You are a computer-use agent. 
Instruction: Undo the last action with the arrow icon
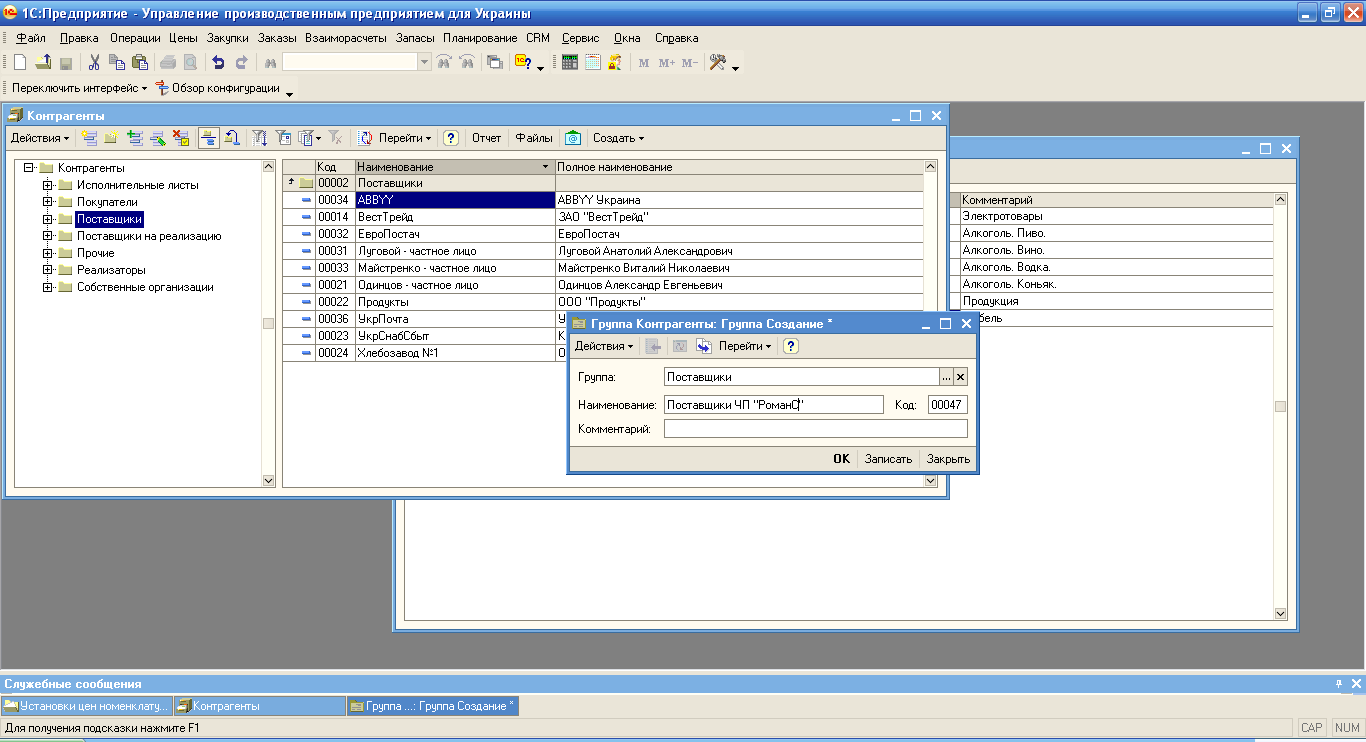pyautogui.click(x=218, y=62)
